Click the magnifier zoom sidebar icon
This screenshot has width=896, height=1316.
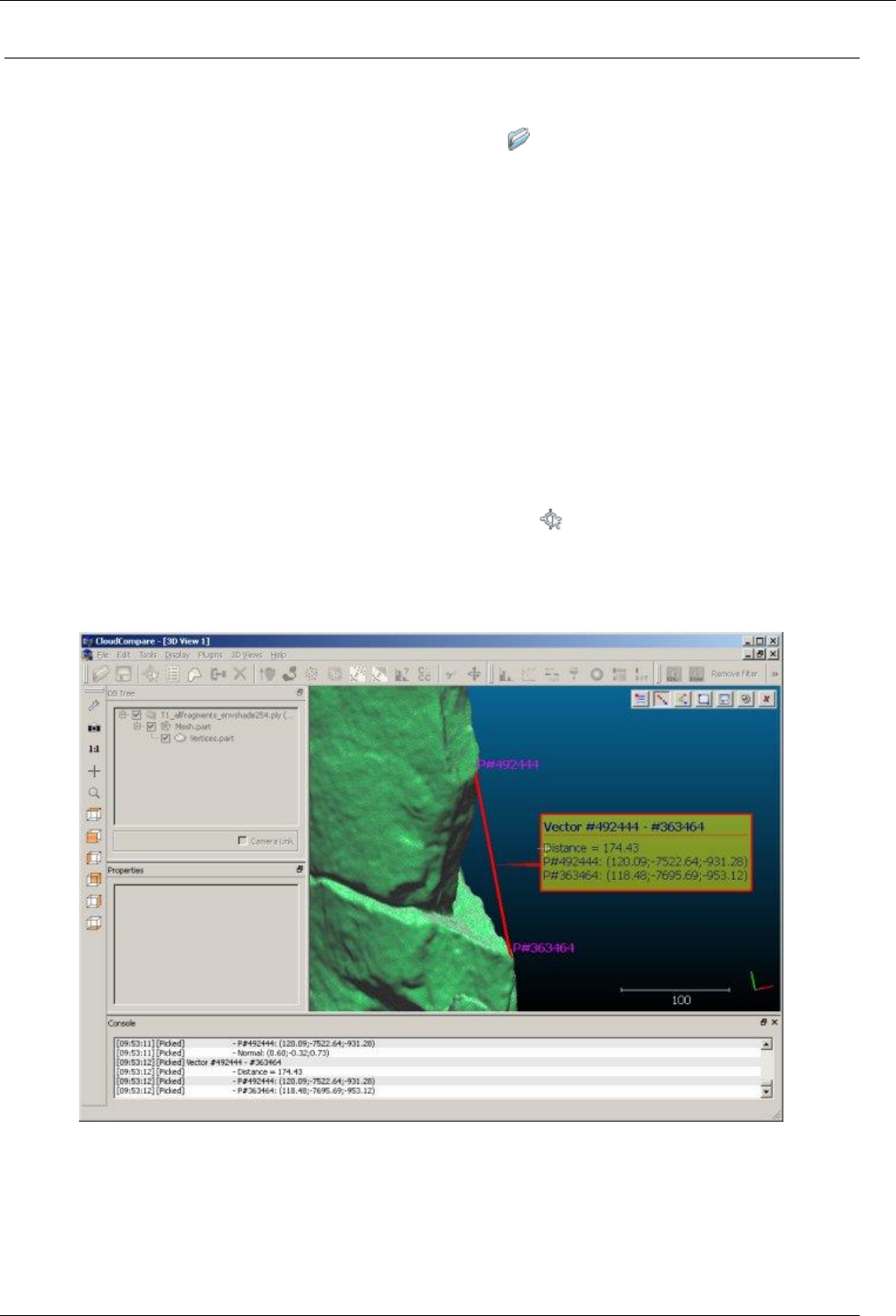(x=94, y=793)
